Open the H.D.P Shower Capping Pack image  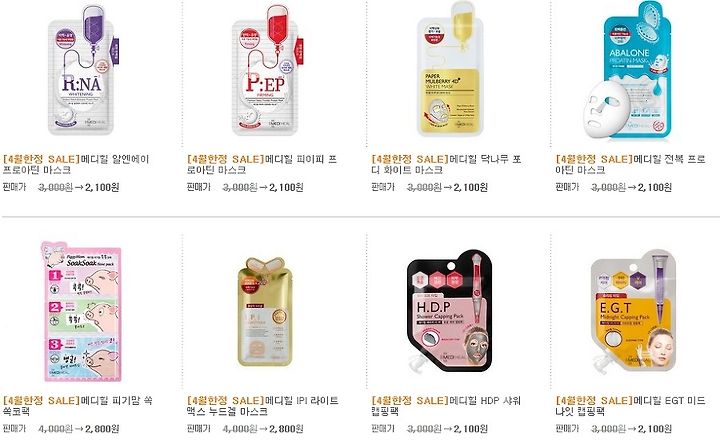pyautogui.click(x=450, y=311)
